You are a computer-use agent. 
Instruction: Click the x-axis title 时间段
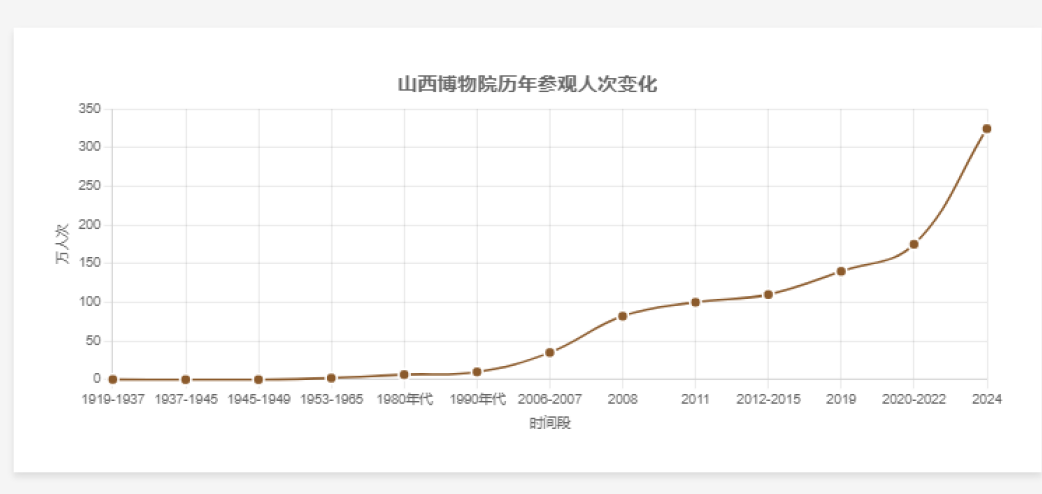550,423
